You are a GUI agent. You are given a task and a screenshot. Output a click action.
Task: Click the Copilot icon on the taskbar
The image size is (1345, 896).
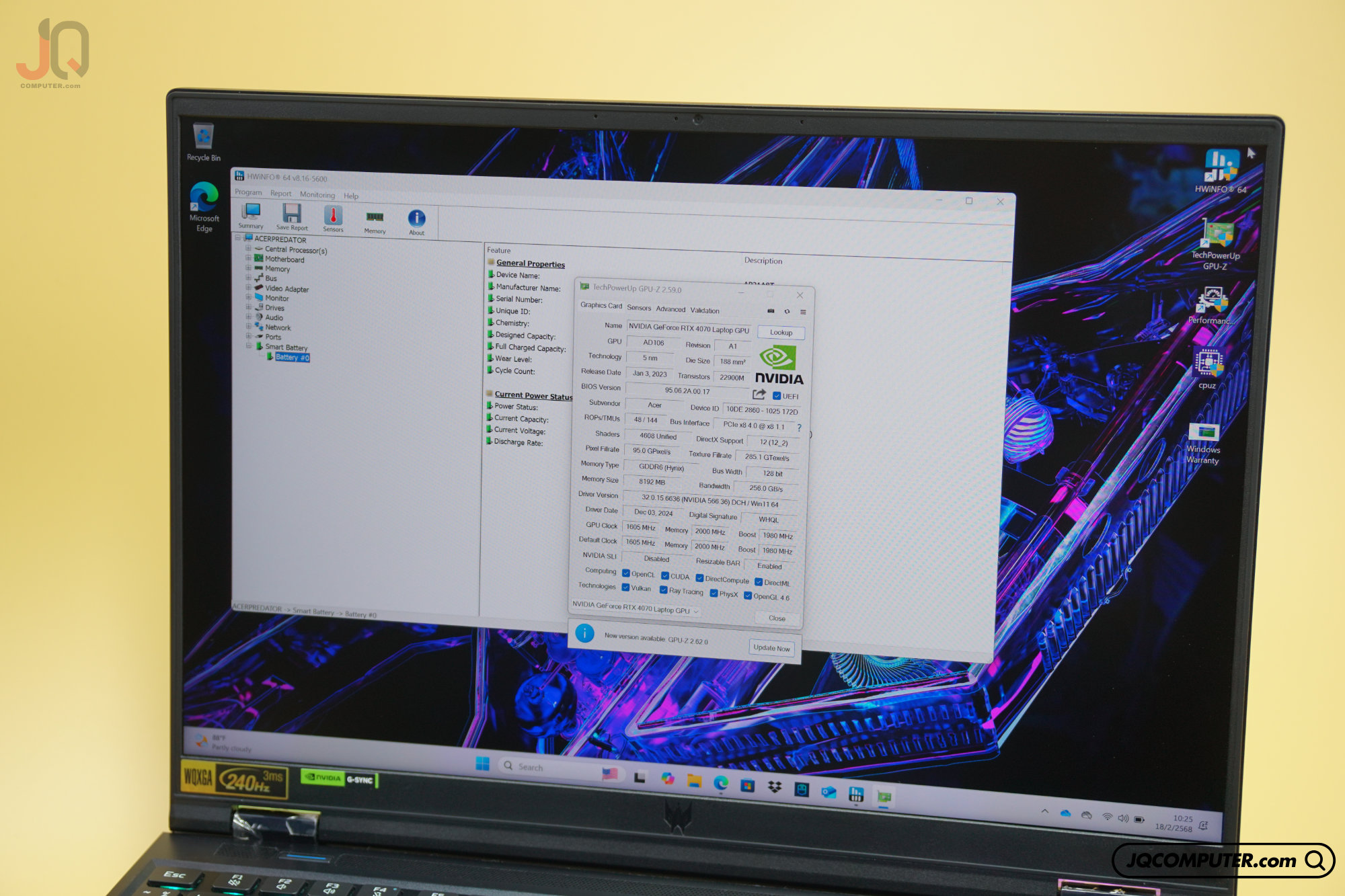point(667,778)
